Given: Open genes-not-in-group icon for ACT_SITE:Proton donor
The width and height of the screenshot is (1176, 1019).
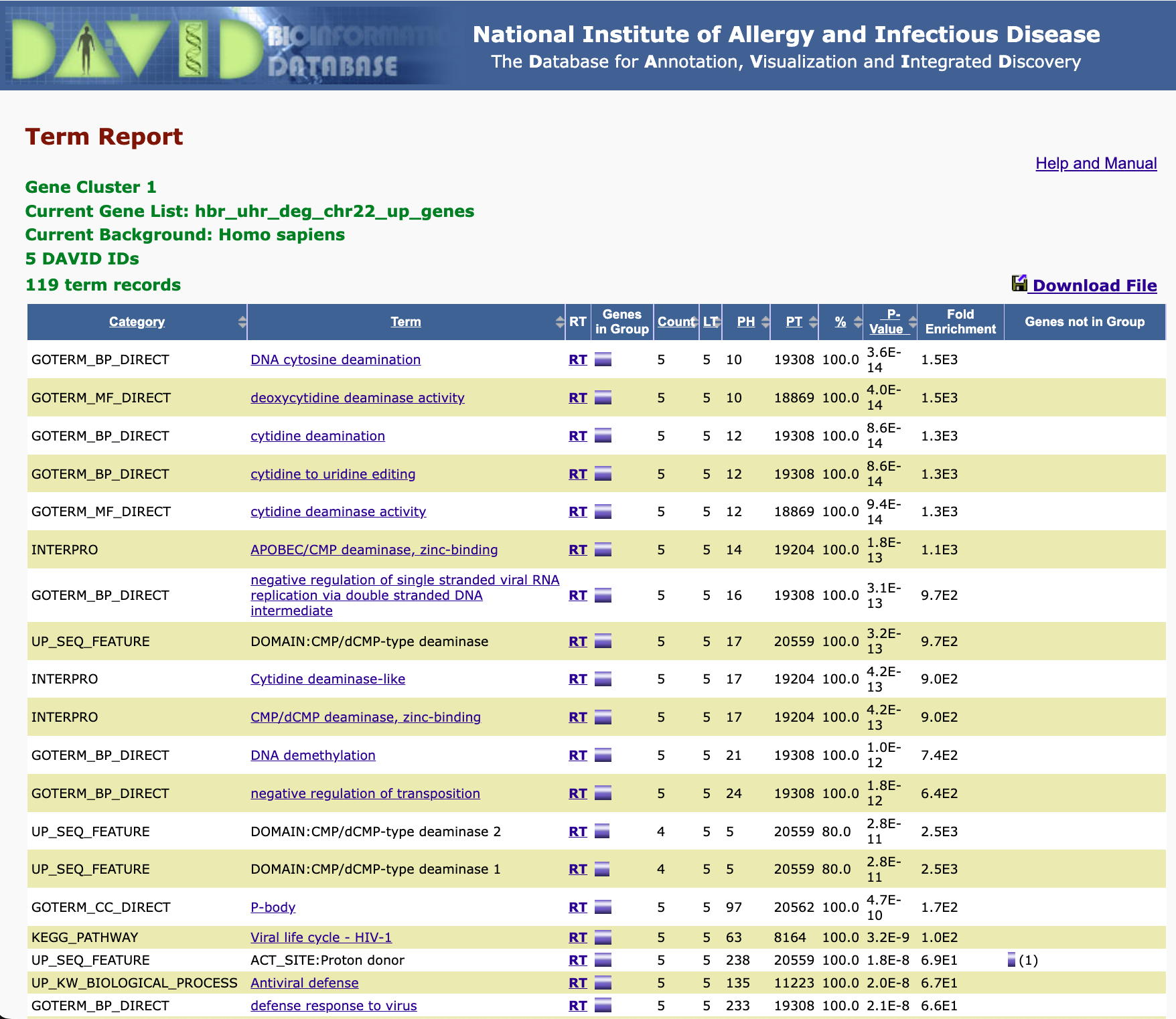Looking at the screenshot, I should click(x=1011, y=960).
